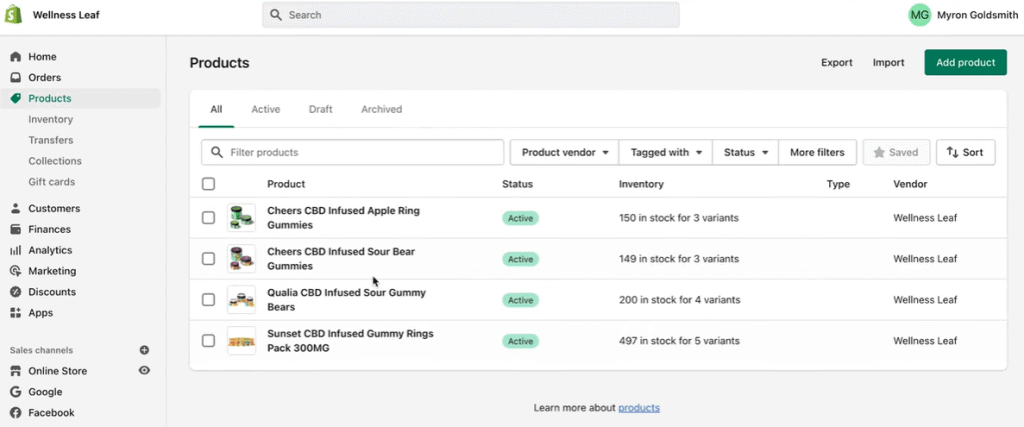Follow the products help link
Viewport: 1024px width, 427px height.
coord(639,407)
